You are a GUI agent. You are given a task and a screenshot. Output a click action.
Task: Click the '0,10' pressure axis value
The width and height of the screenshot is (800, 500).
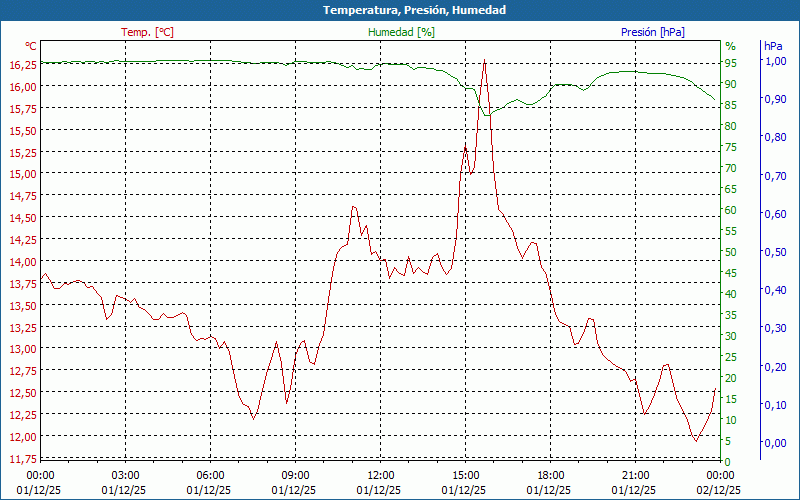(774, 405)
